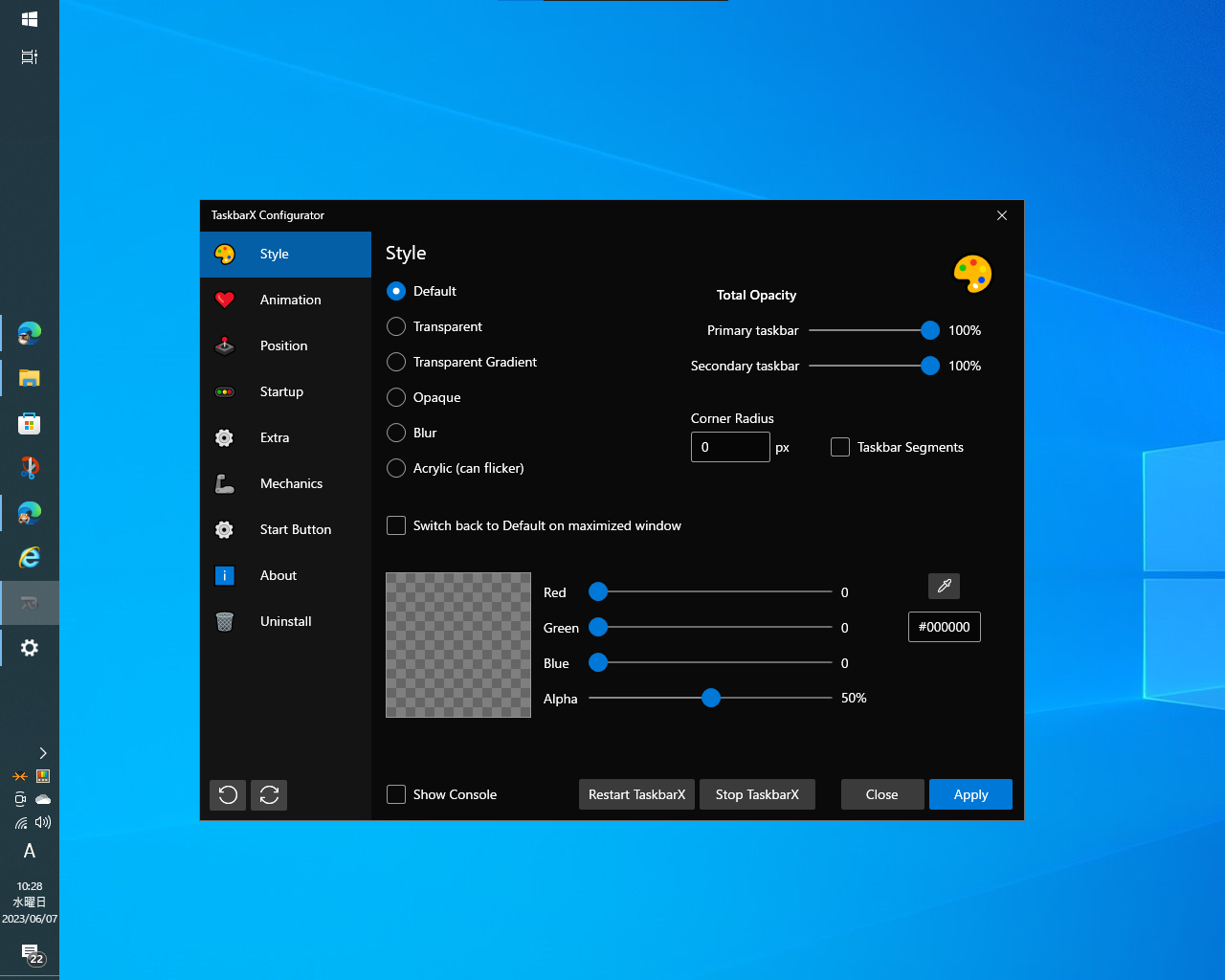Click the refresh circular arrows icon
Screen dimensions: 1225x980
pyautogui.click(x=269, y=794)
